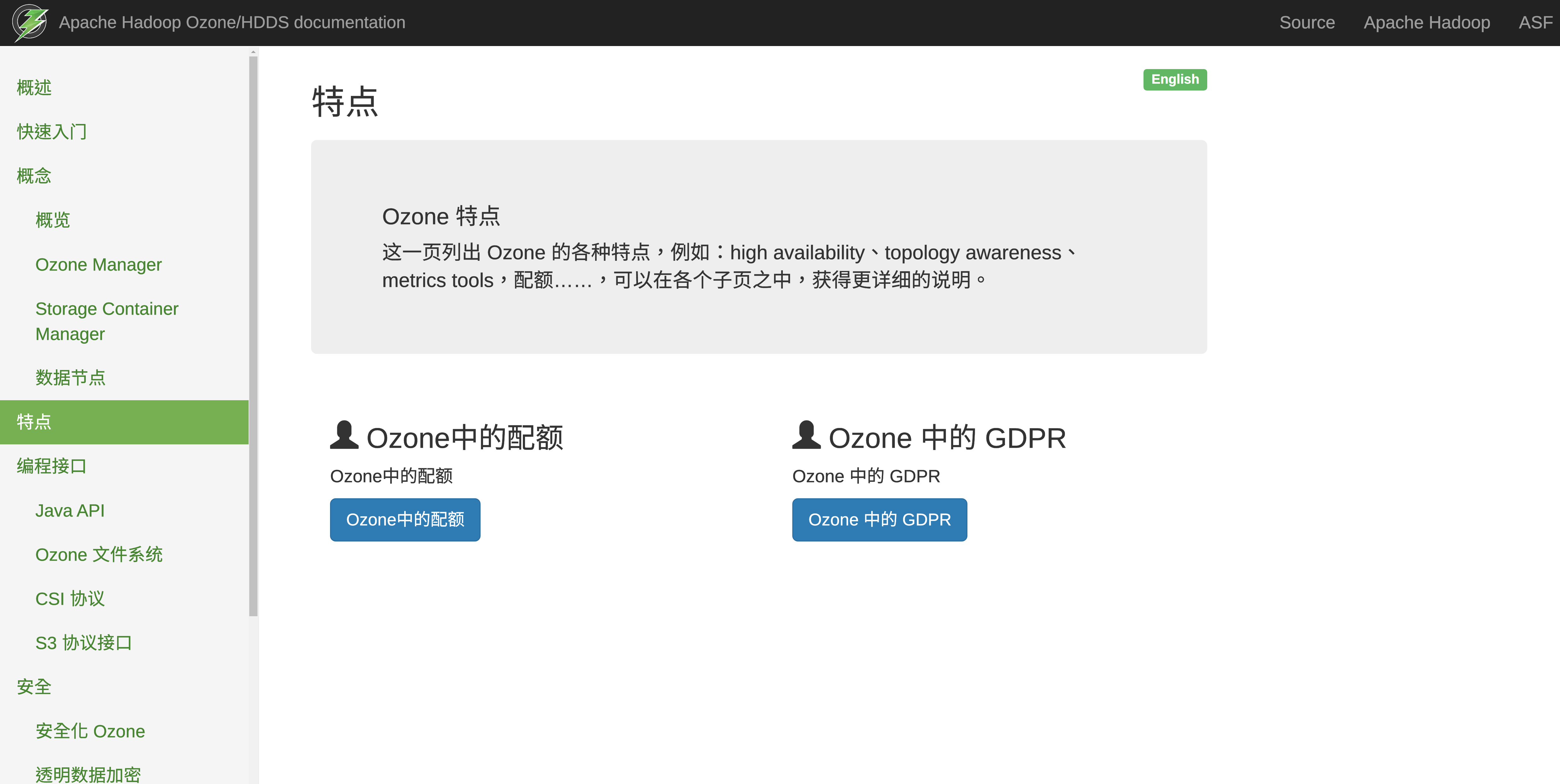Click the Ozone lightning bolt logo

30,22
